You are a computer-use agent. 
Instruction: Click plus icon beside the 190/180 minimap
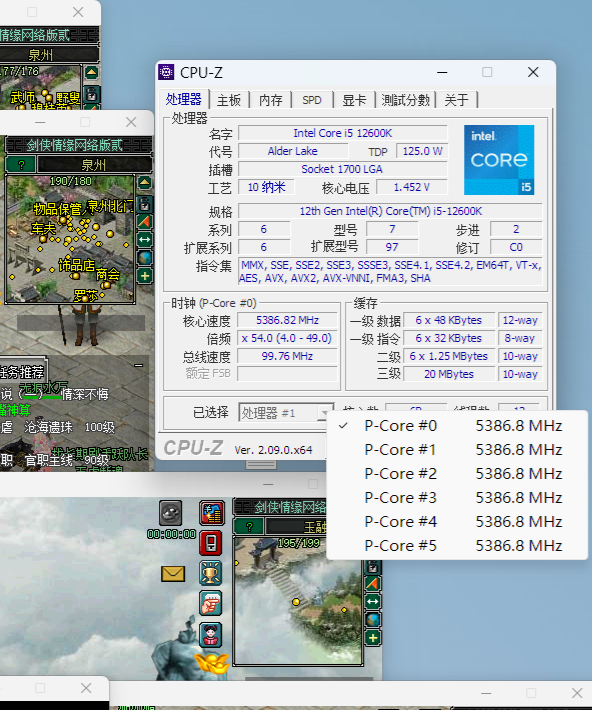144,276
